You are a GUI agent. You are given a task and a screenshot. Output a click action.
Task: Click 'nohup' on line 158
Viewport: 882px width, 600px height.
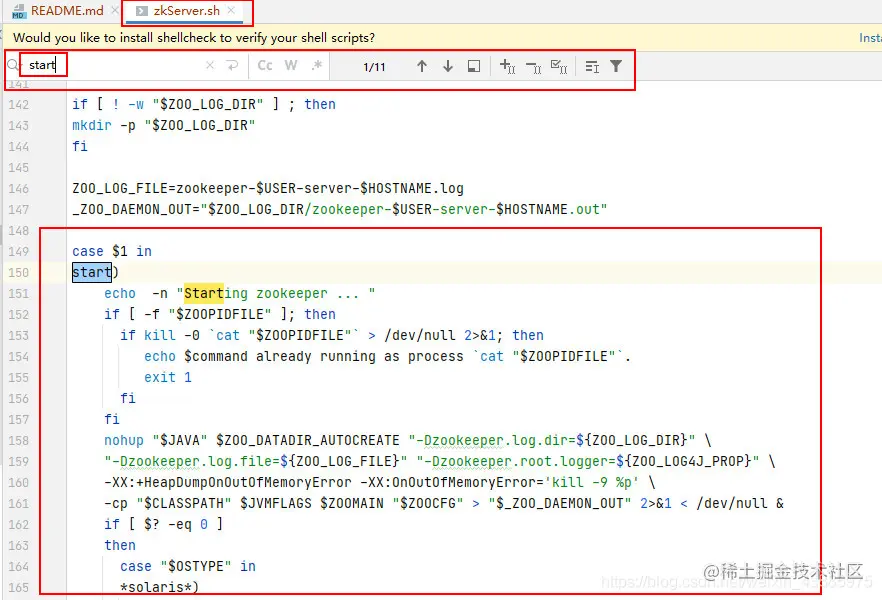(x=124, y=440)
